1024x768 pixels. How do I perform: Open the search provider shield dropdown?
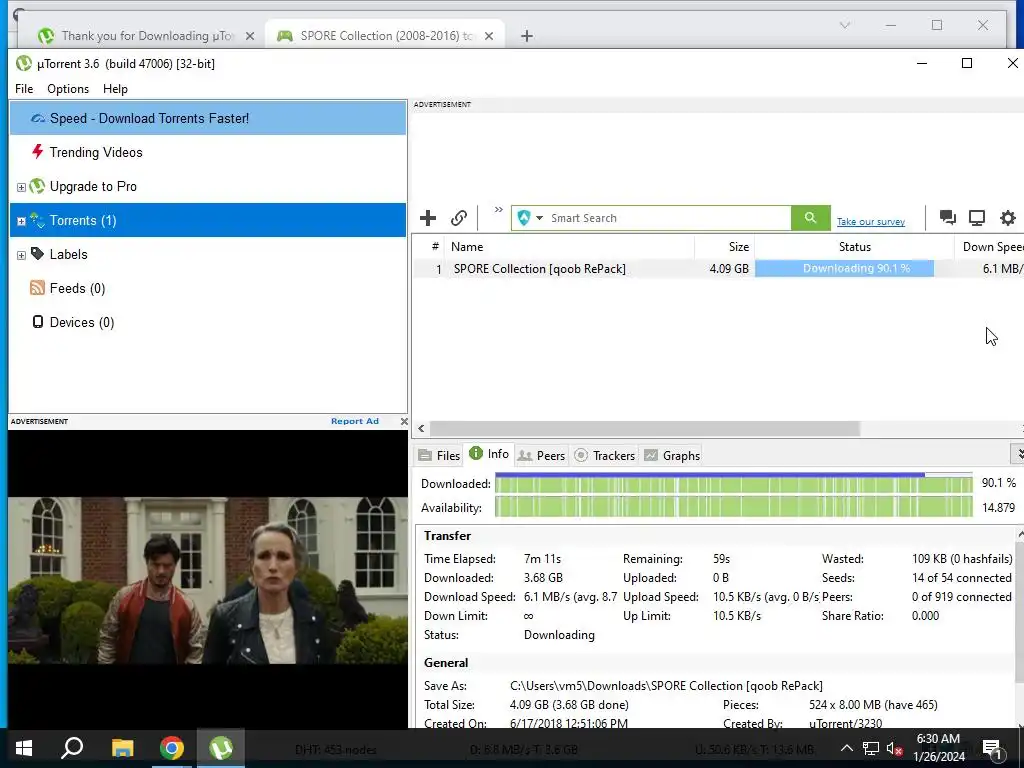tap(530, 218)
